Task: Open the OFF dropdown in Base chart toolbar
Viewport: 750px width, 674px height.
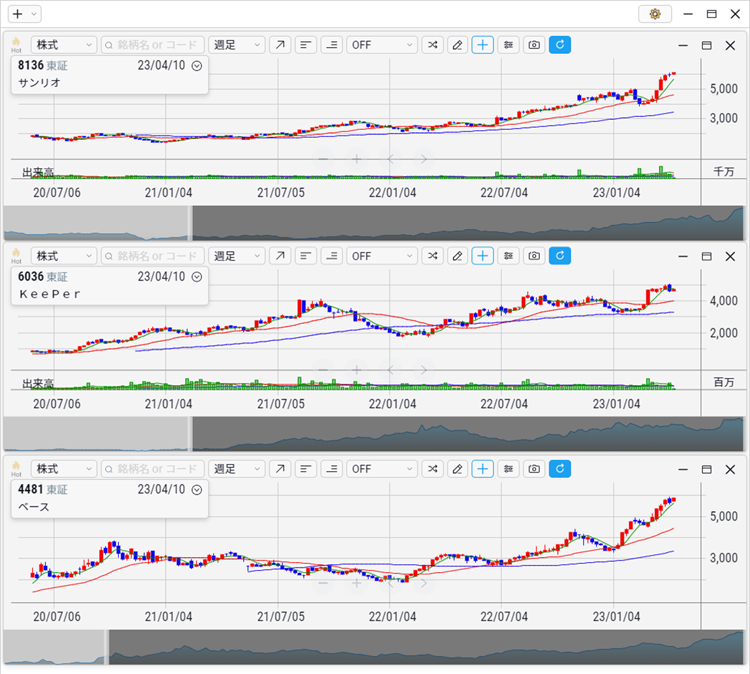Action: click(382, 468)
